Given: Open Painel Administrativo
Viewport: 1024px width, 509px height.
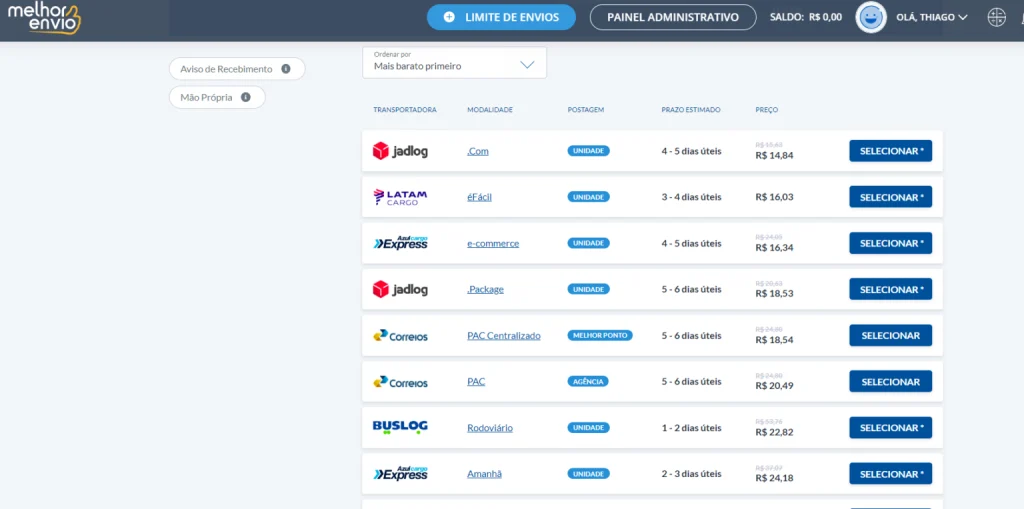Looking at the screenshot, I should [x=673, y=18].
